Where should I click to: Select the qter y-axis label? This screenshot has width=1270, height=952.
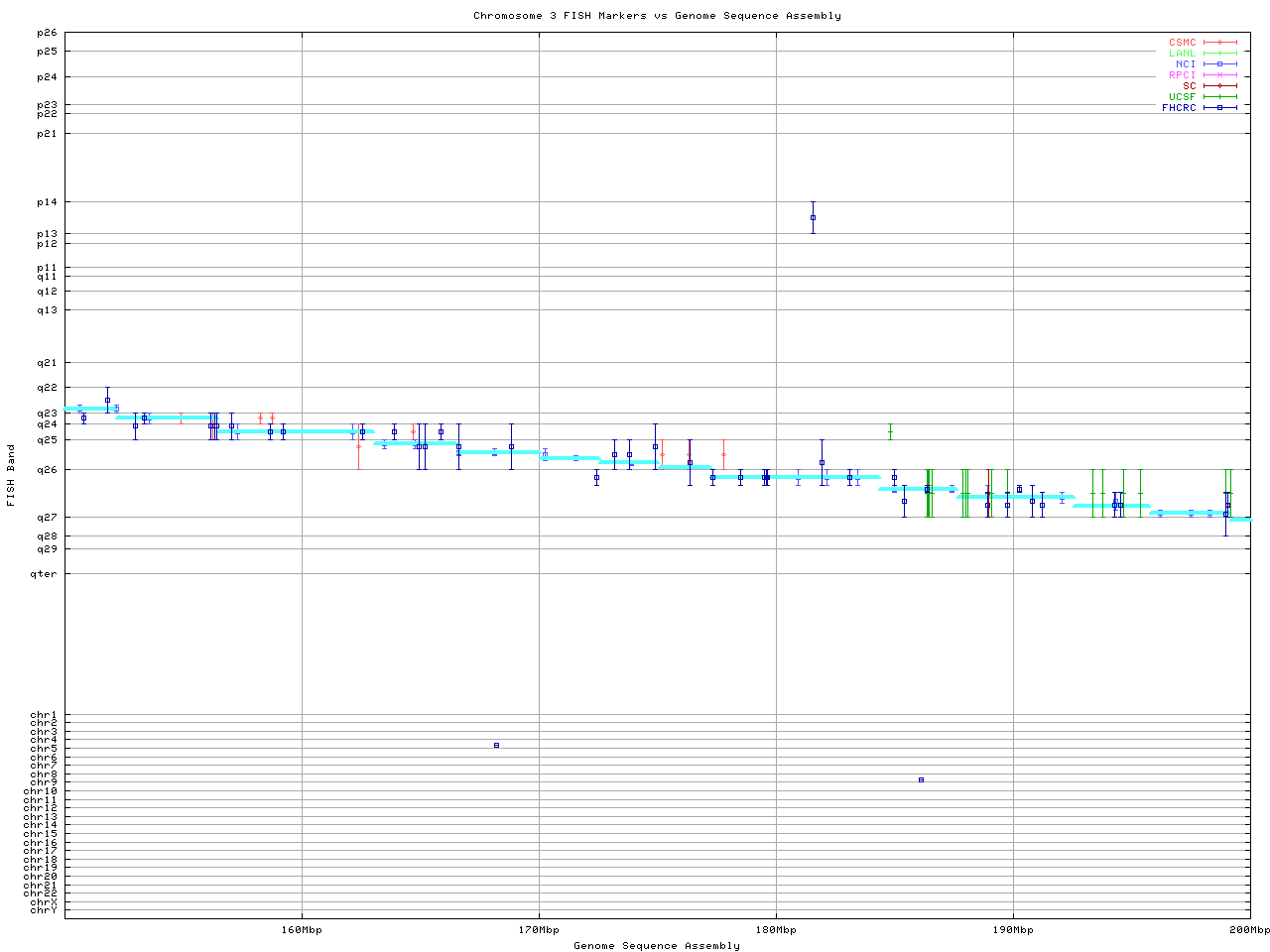45,574
